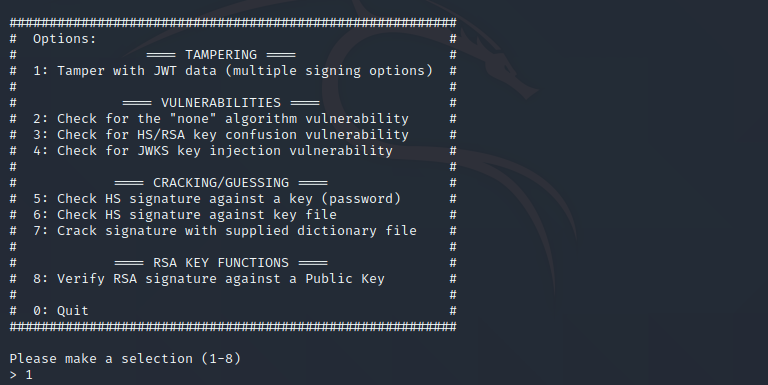Viewport: 768px width, 385px height.
Task: Click the top border row of hash characters
Action: 233,23
